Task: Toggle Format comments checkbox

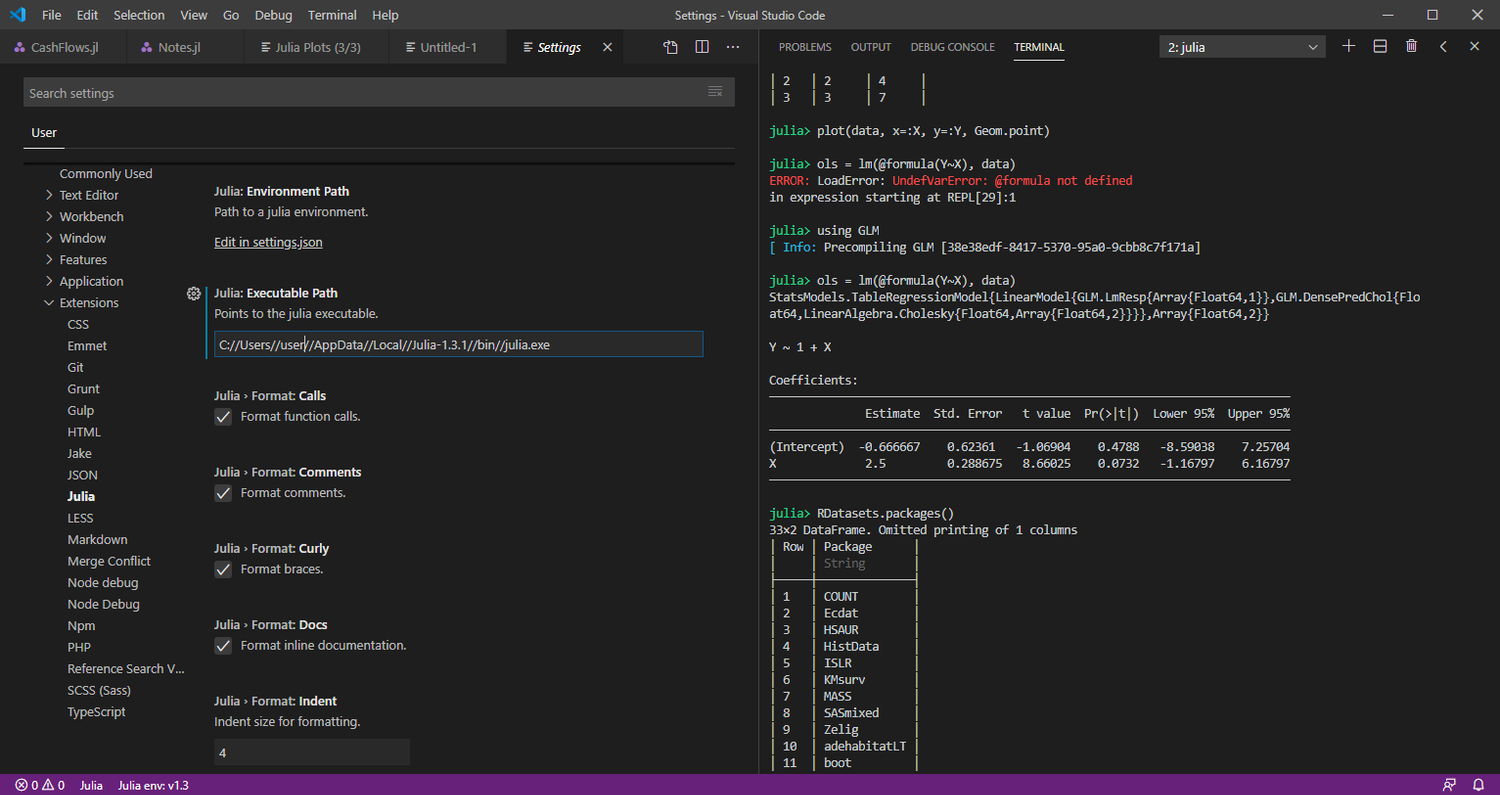Action: pyautogui.click(x=223, y=493)
